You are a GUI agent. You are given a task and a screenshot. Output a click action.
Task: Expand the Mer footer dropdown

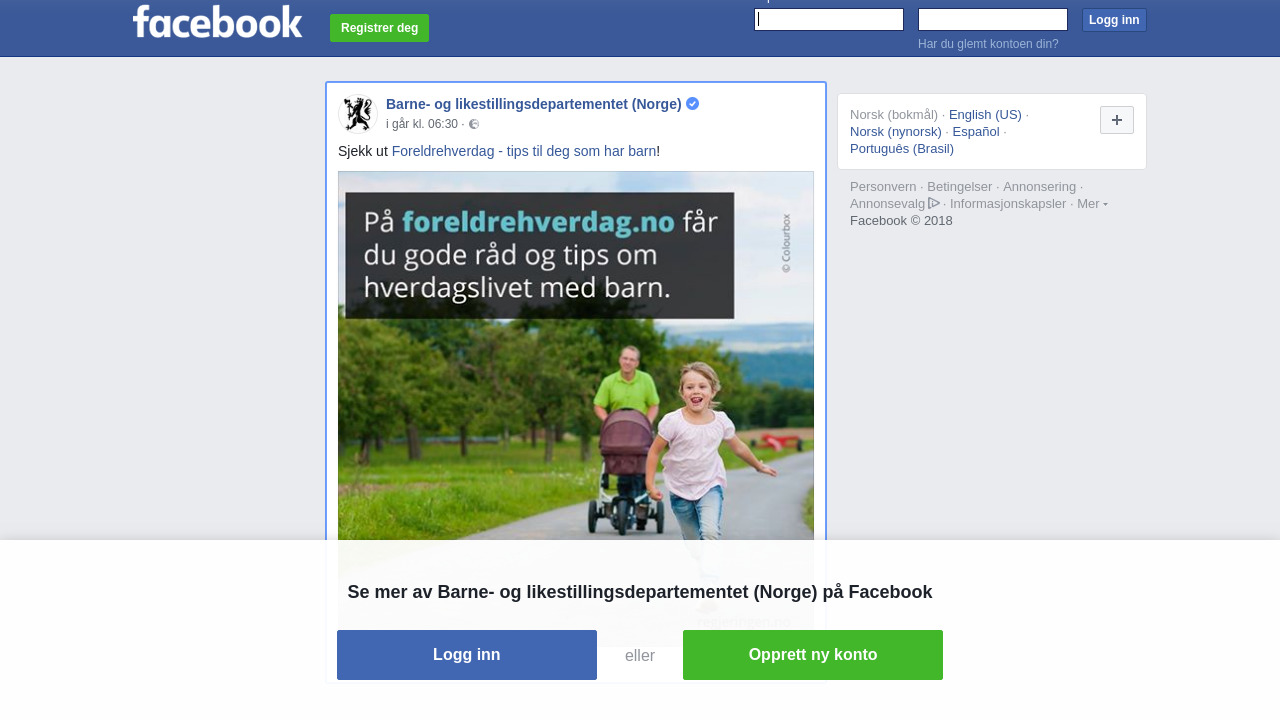pyautogui.click(x=1092, y=204)
